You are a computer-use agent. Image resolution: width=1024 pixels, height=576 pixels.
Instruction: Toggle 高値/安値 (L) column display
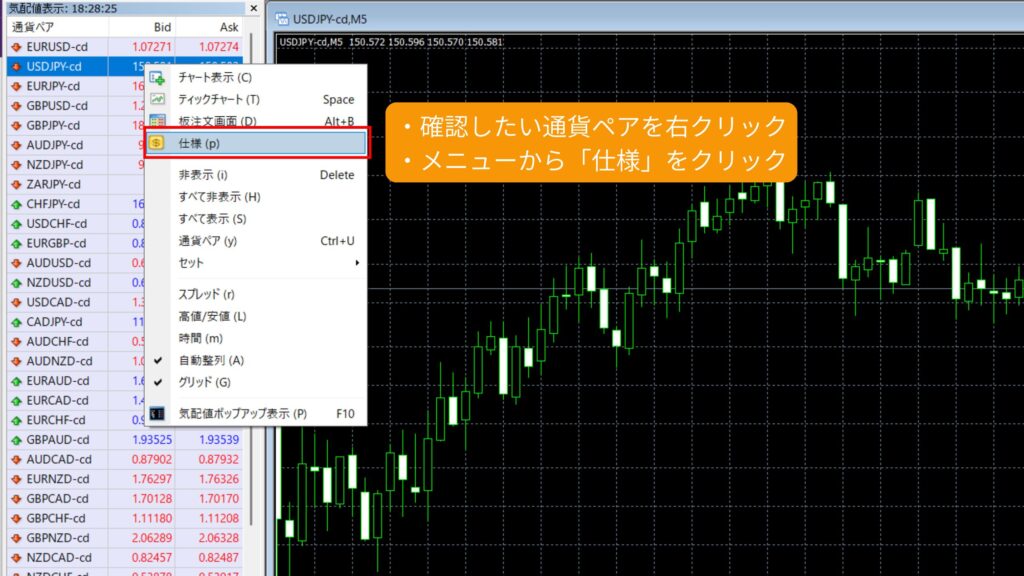tap(212, 316)
